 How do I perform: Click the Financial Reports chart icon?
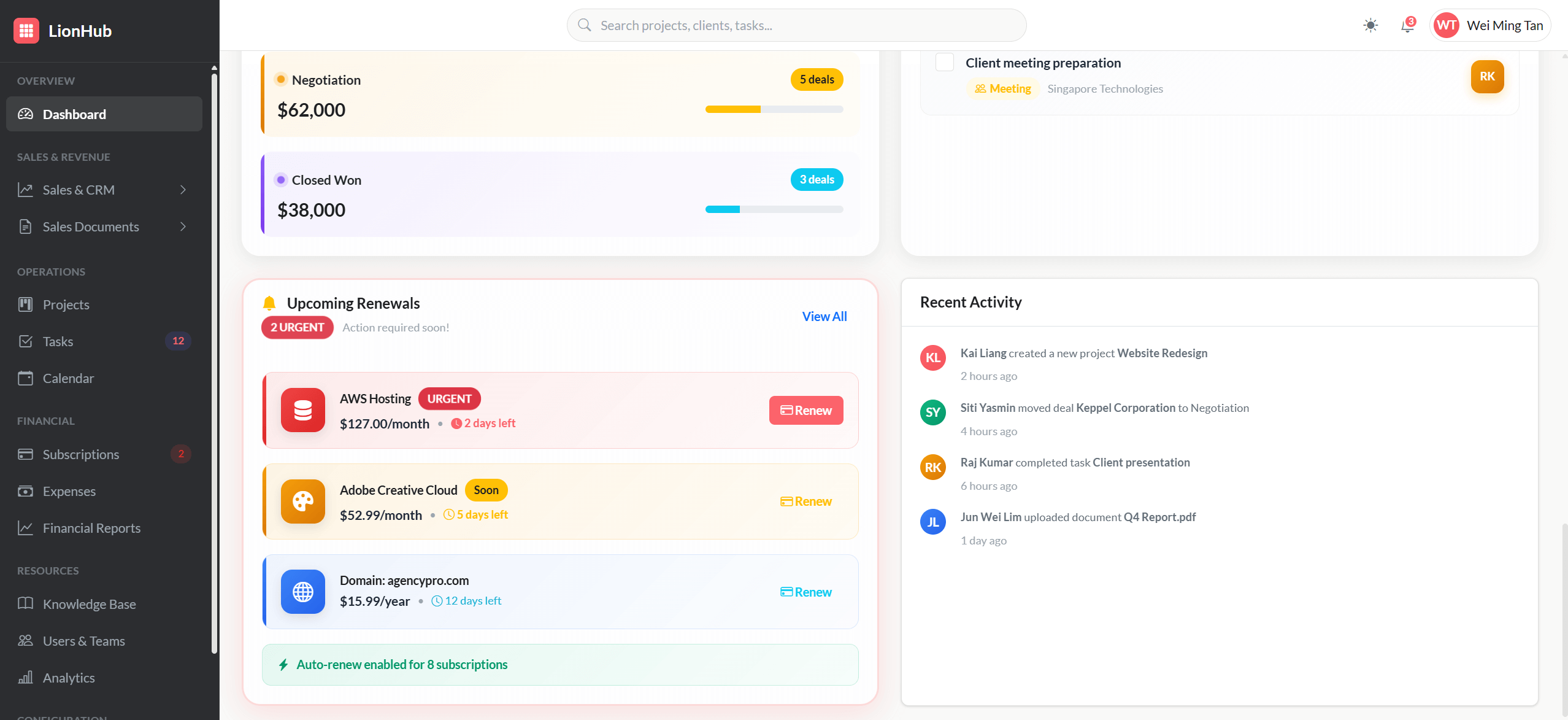pos(25,527)
